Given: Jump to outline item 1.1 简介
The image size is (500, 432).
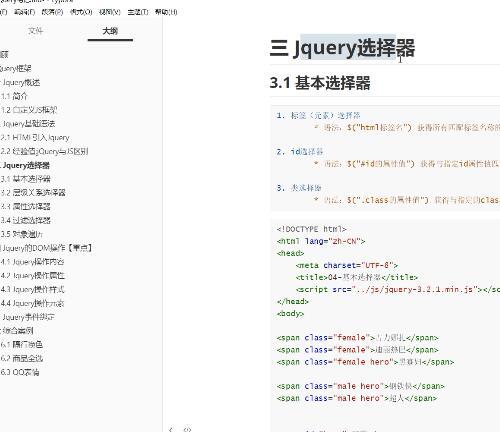Looking at the screenshot, I should pos(14,96).
